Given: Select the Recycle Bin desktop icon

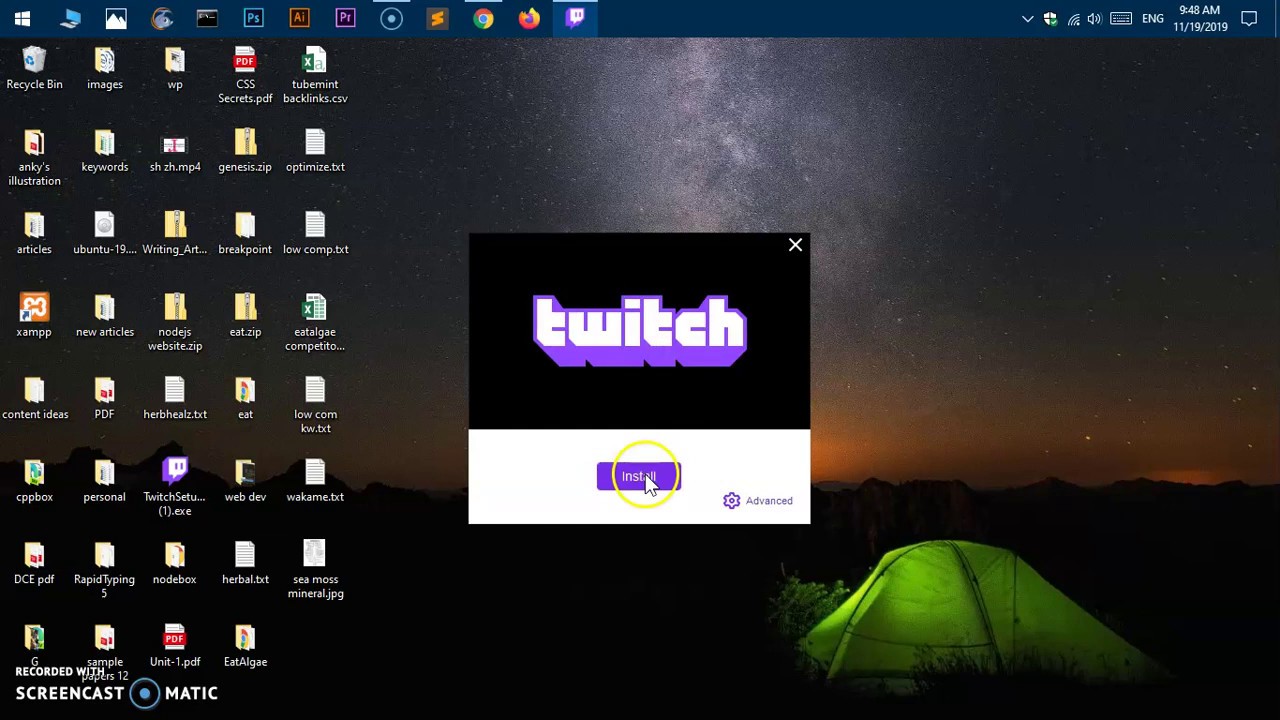Looking at the screenshot, I should click(x=34, y=68).
